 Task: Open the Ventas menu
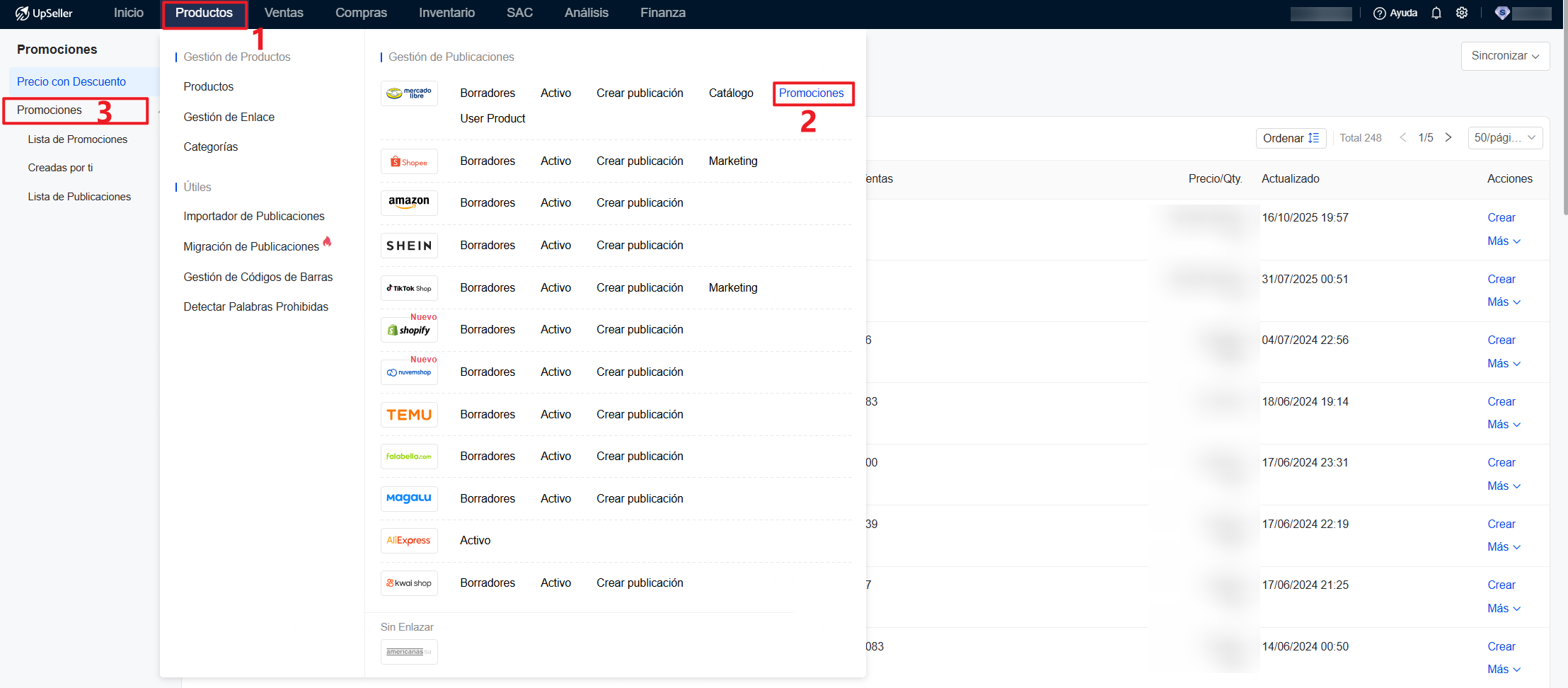pos(284,13)
